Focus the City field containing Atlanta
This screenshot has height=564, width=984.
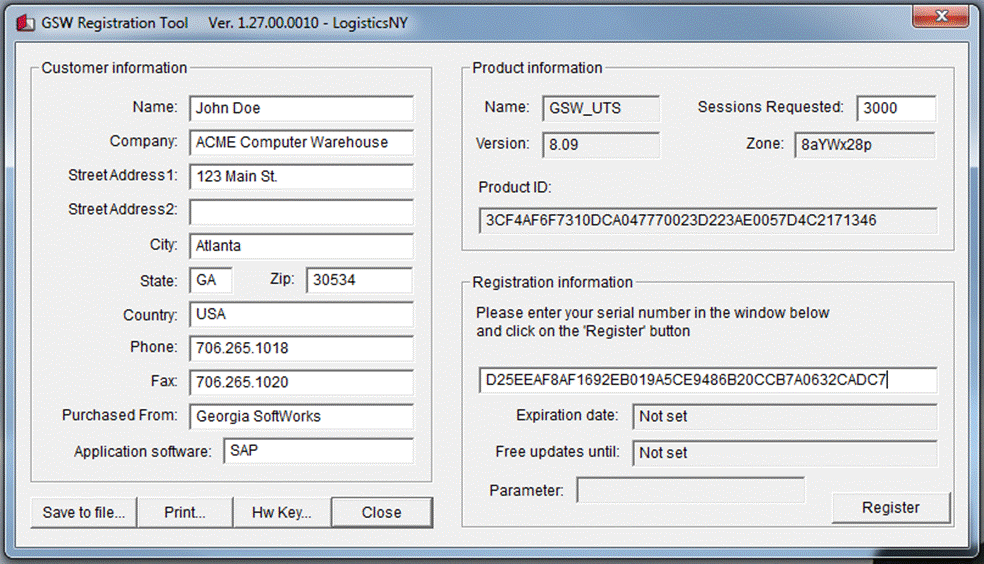(301, 245)
